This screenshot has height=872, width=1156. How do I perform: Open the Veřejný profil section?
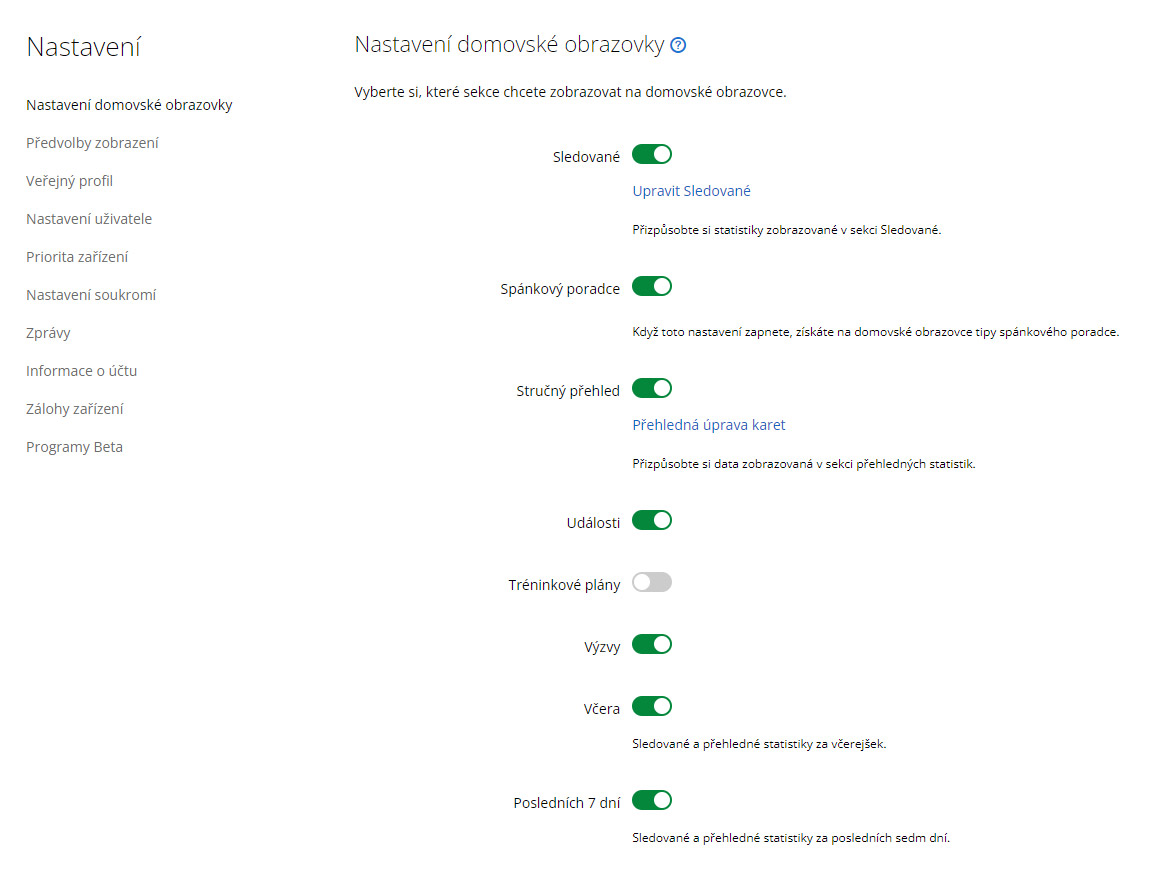point(69,181)
